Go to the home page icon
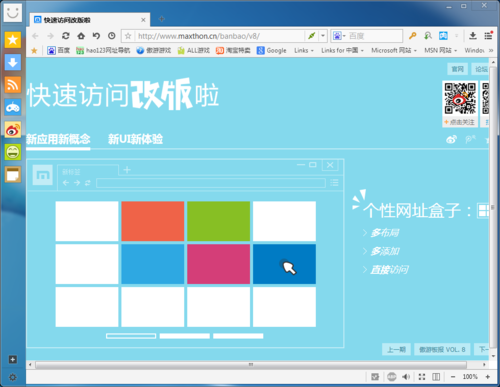Viewport: 500px width, 387px height. 81,36
